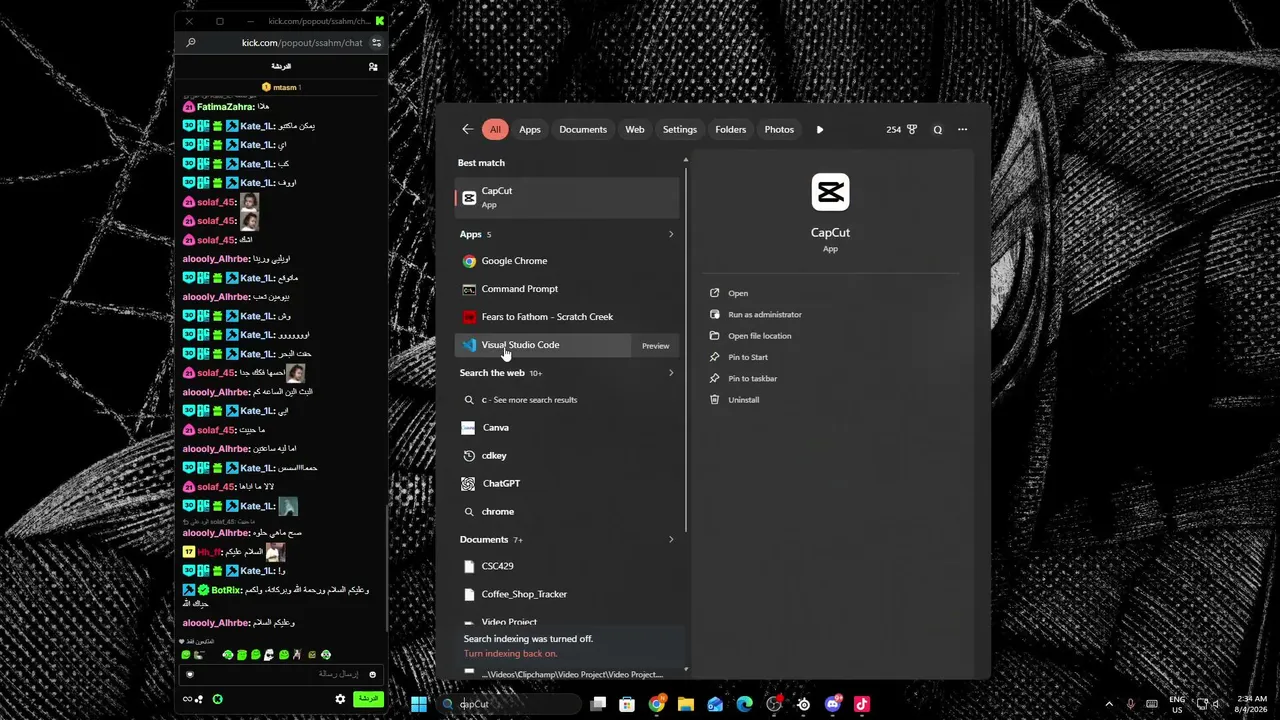Expand the Documents results section
Viewport: 1280px width, 720px height.
(x=671, y=540)
